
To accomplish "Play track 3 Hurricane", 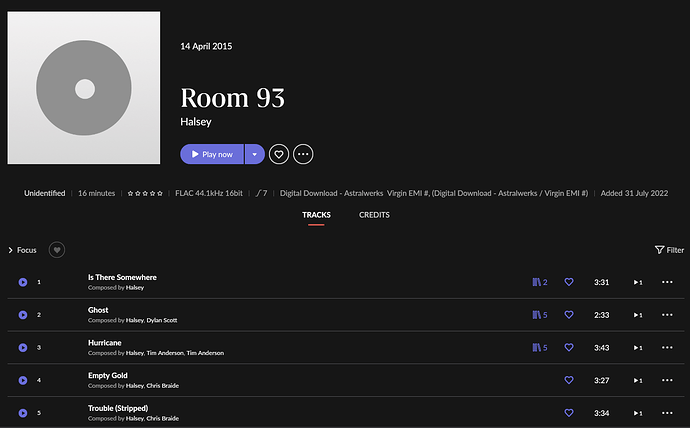I will [23, 348].
